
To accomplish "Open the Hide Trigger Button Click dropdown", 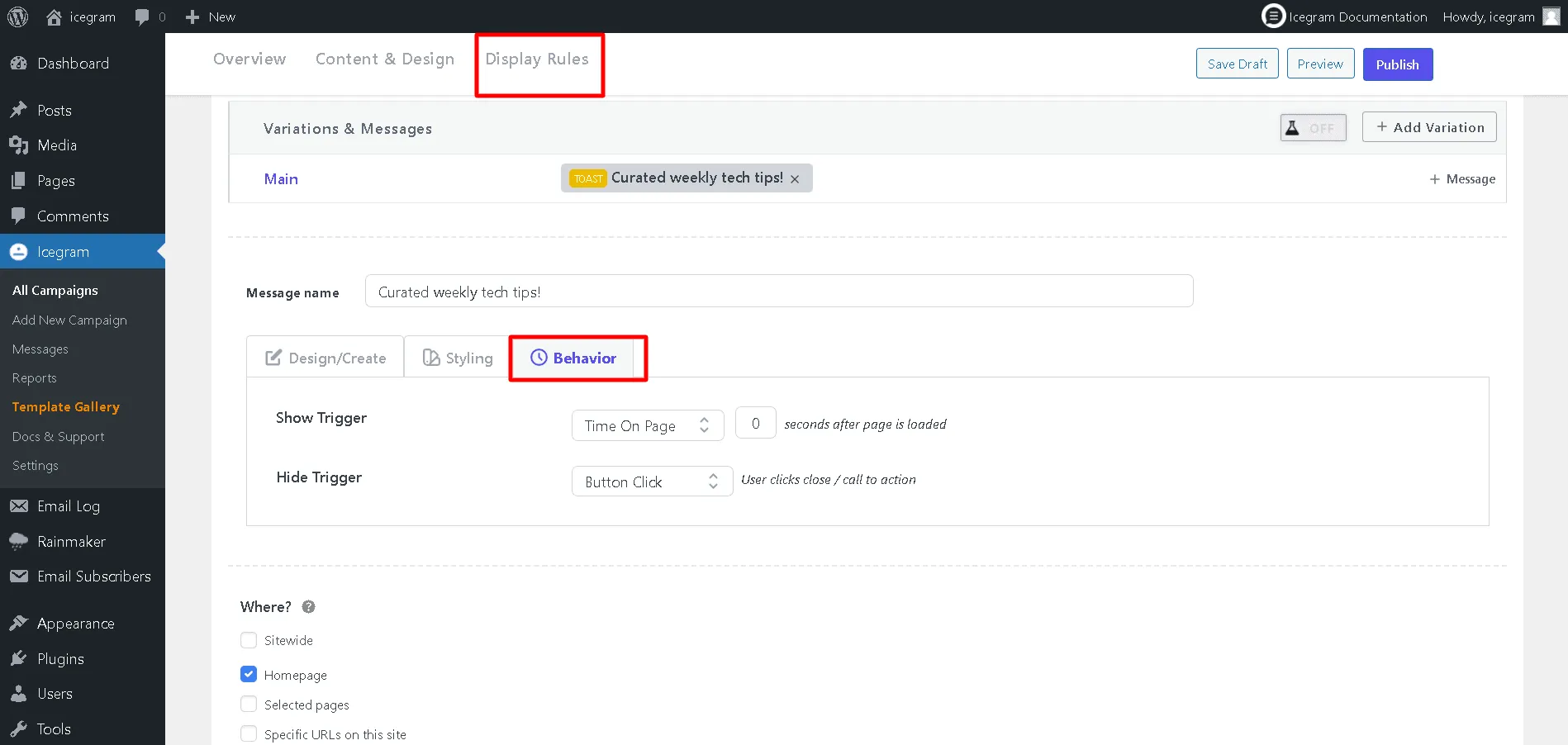I will click(652, 482).
